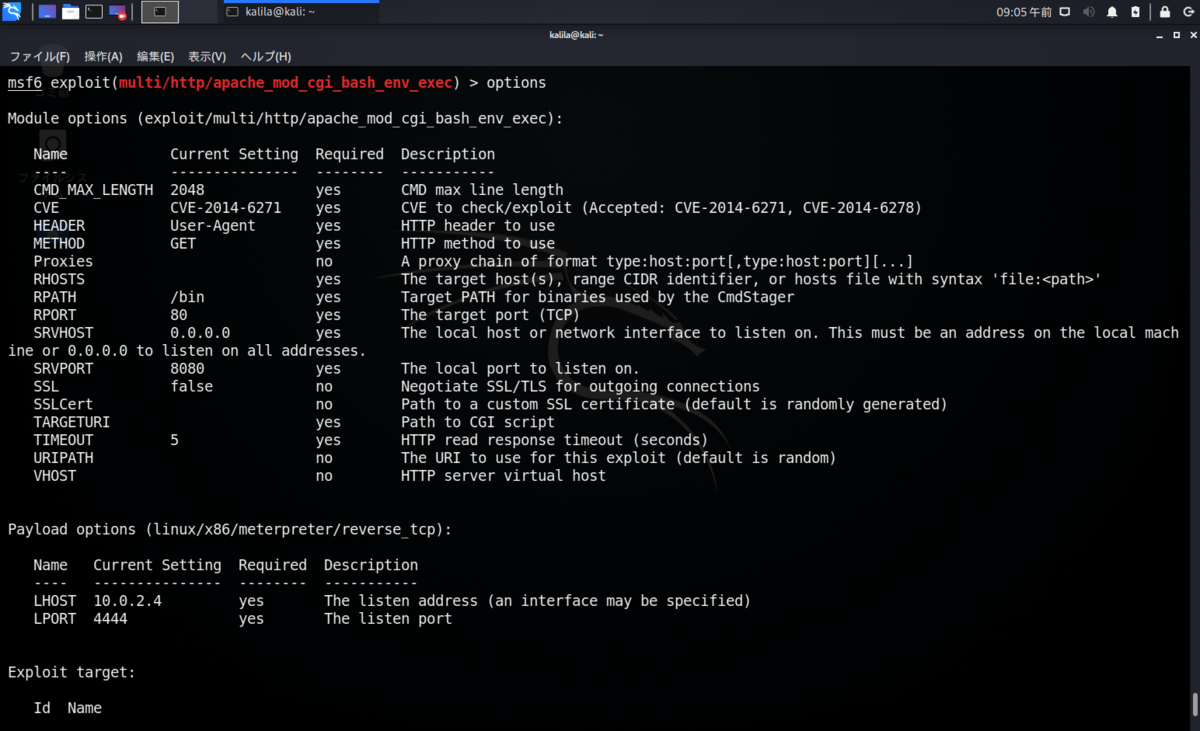This screenshot has width=1200, height=731.
Task: Click the User-Agent setting value
Action: (213, 226)
